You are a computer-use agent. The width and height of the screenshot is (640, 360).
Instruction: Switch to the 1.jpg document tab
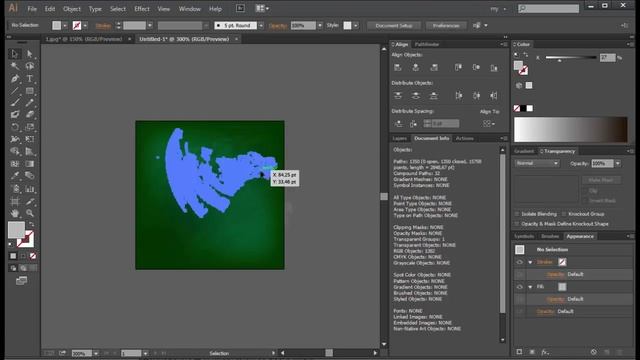[84, 39]
